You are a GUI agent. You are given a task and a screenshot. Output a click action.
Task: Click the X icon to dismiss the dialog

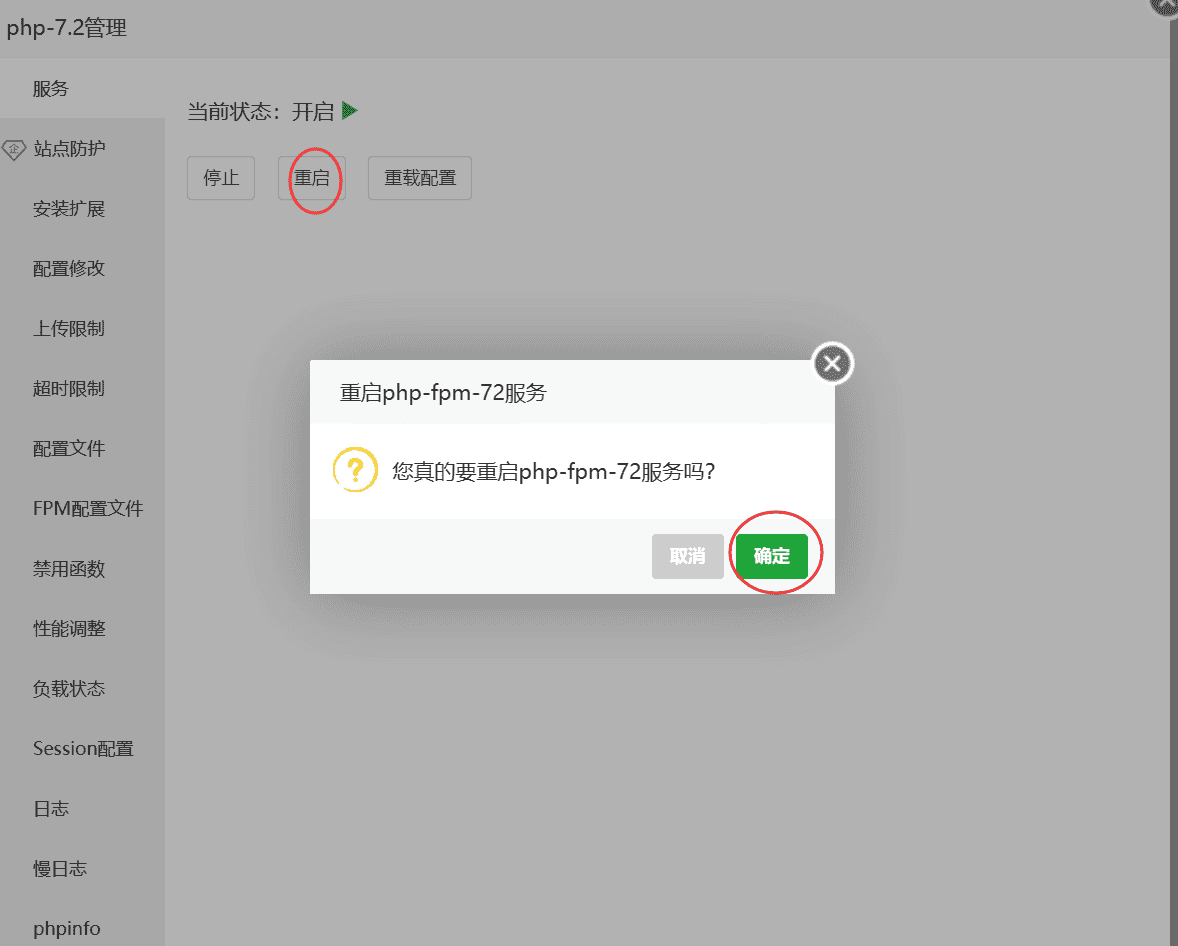(832, 363)
